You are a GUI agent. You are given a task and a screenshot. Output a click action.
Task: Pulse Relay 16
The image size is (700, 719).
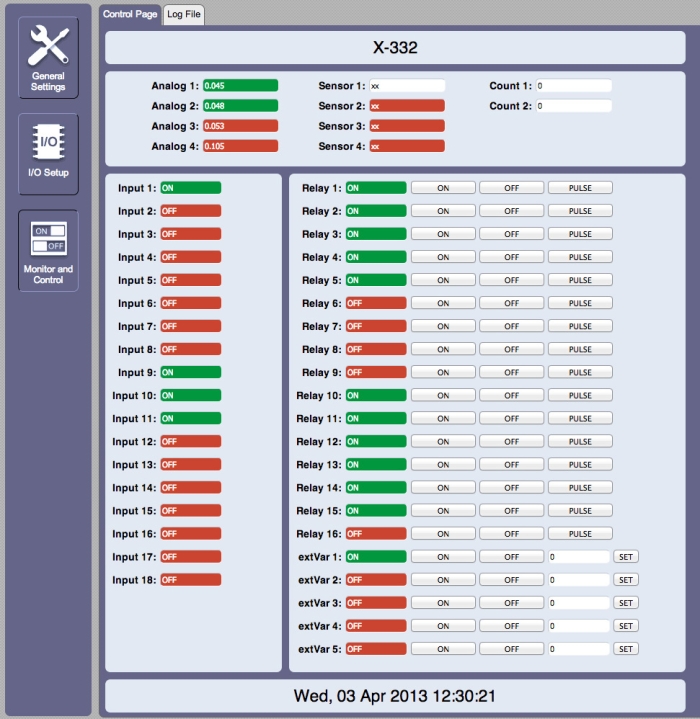(x=580, y=534)
